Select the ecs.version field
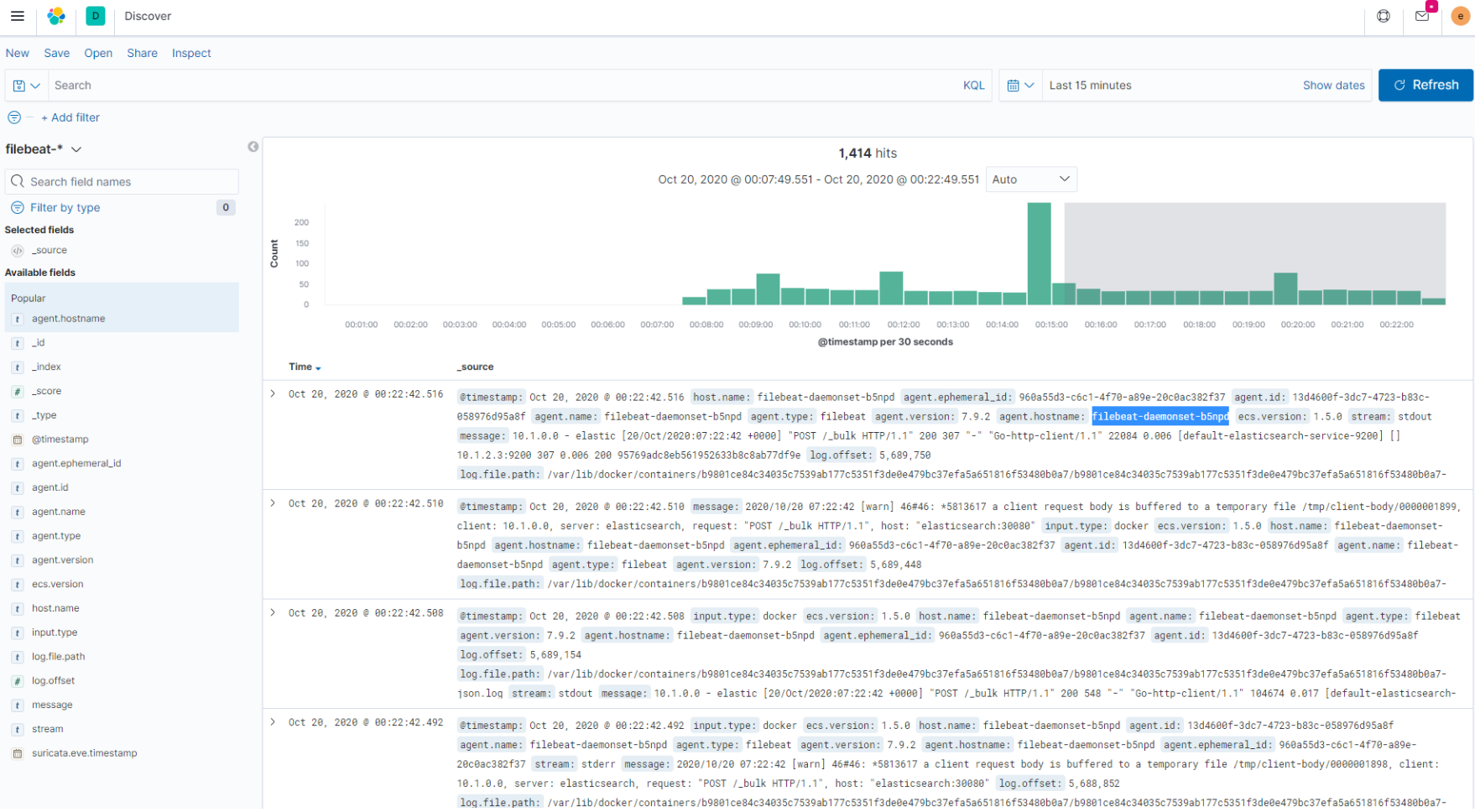The width and height of the screenshot is (1475, 812). click(x=57, y=585)
